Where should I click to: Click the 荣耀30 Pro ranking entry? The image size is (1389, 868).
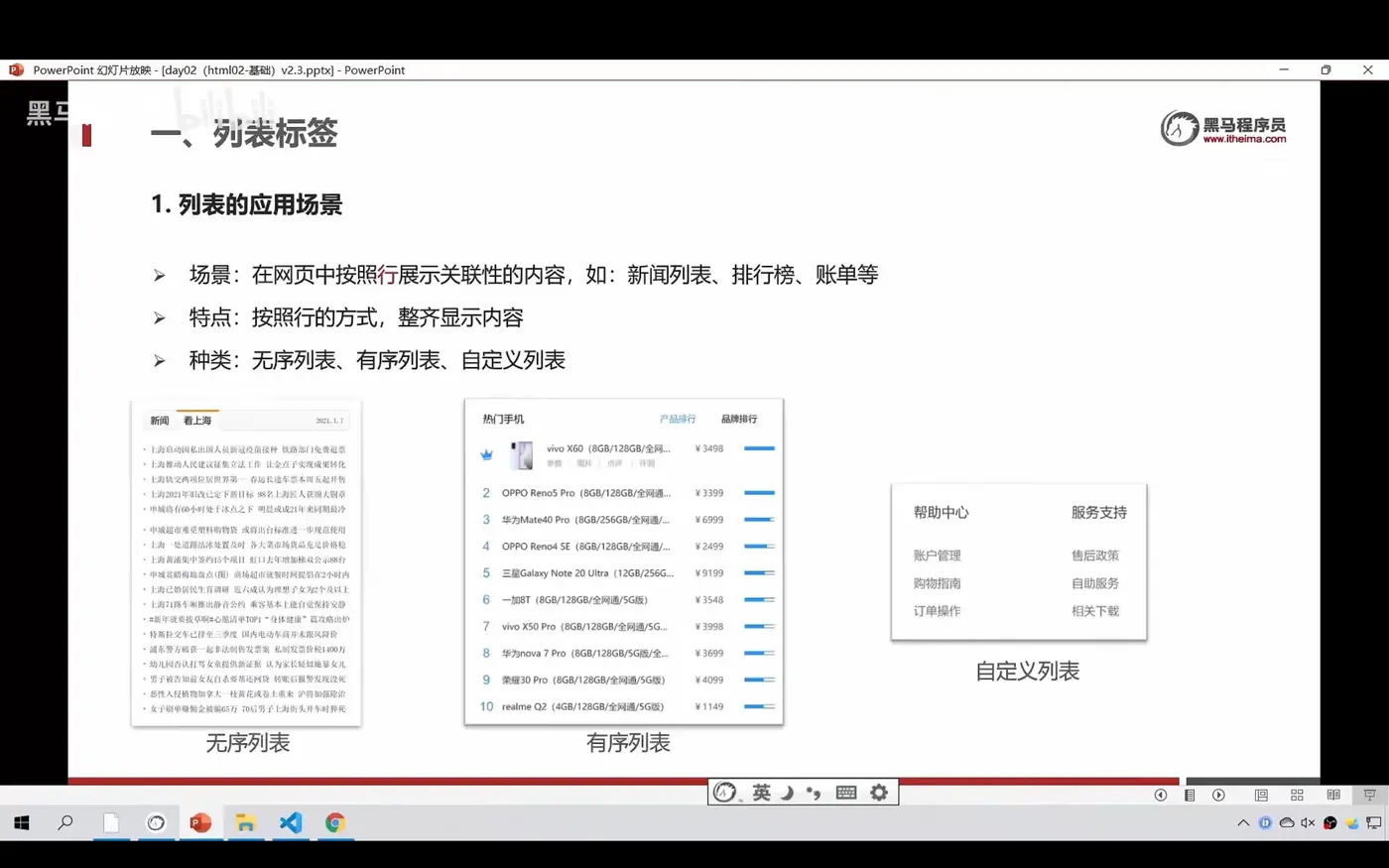583,681
